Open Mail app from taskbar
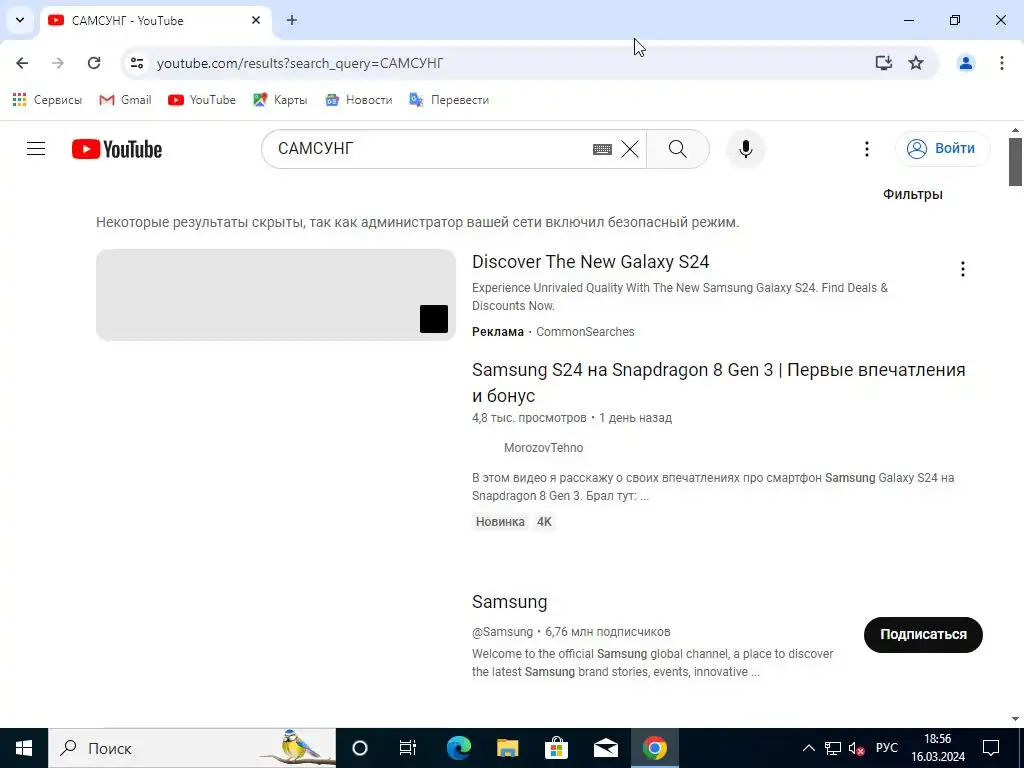This screenshot has height=768, width=1024. pyautogui.click(x=605, y=748)
